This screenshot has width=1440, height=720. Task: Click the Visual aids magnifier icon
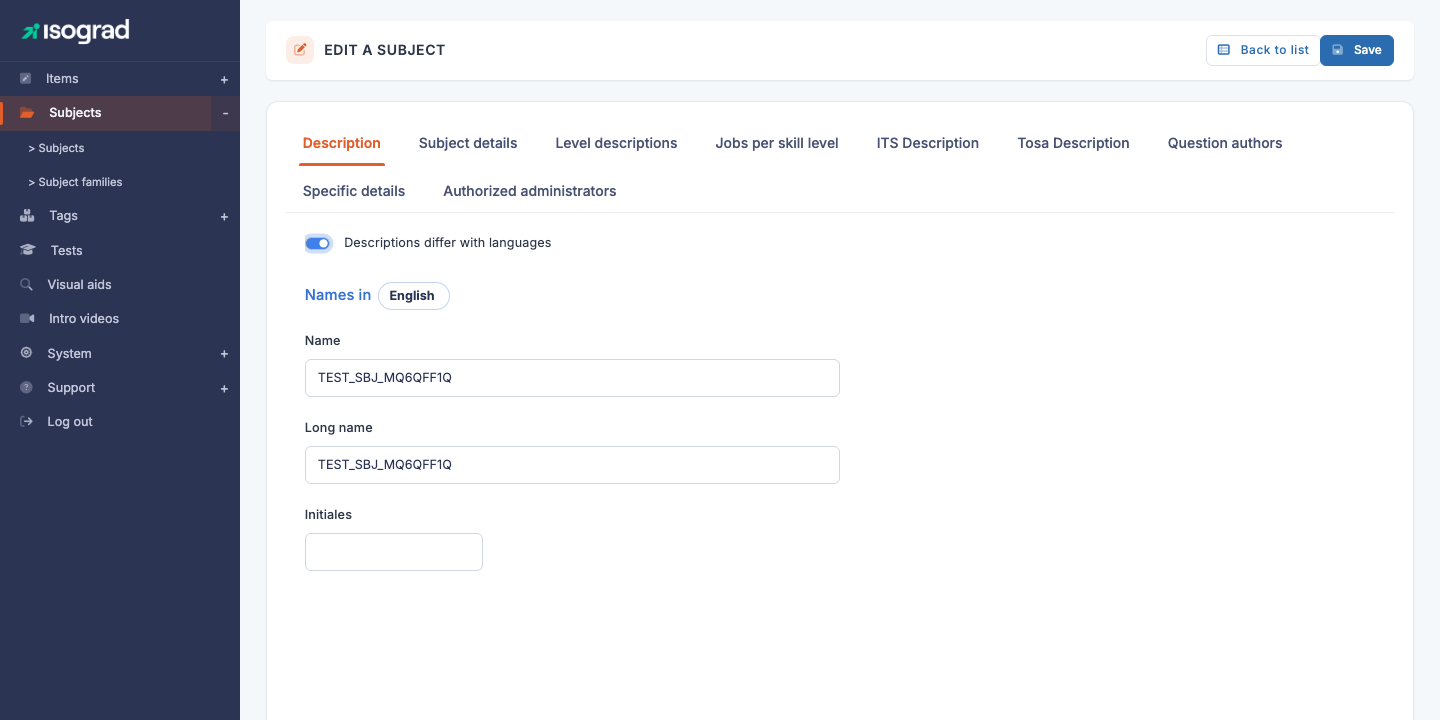[x=26, y=285]
